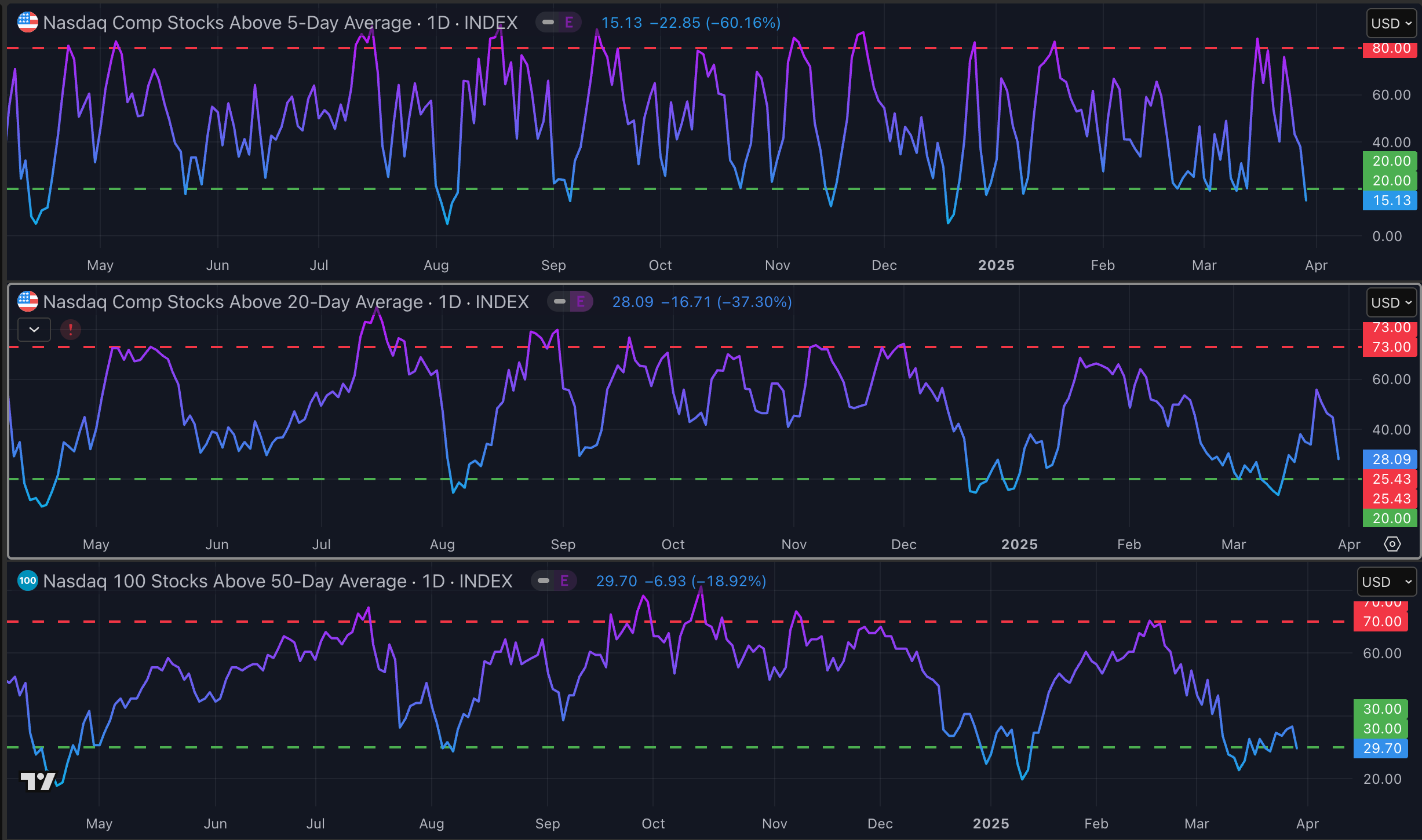Click the blue 15.13 price label on the axis

1391,200
